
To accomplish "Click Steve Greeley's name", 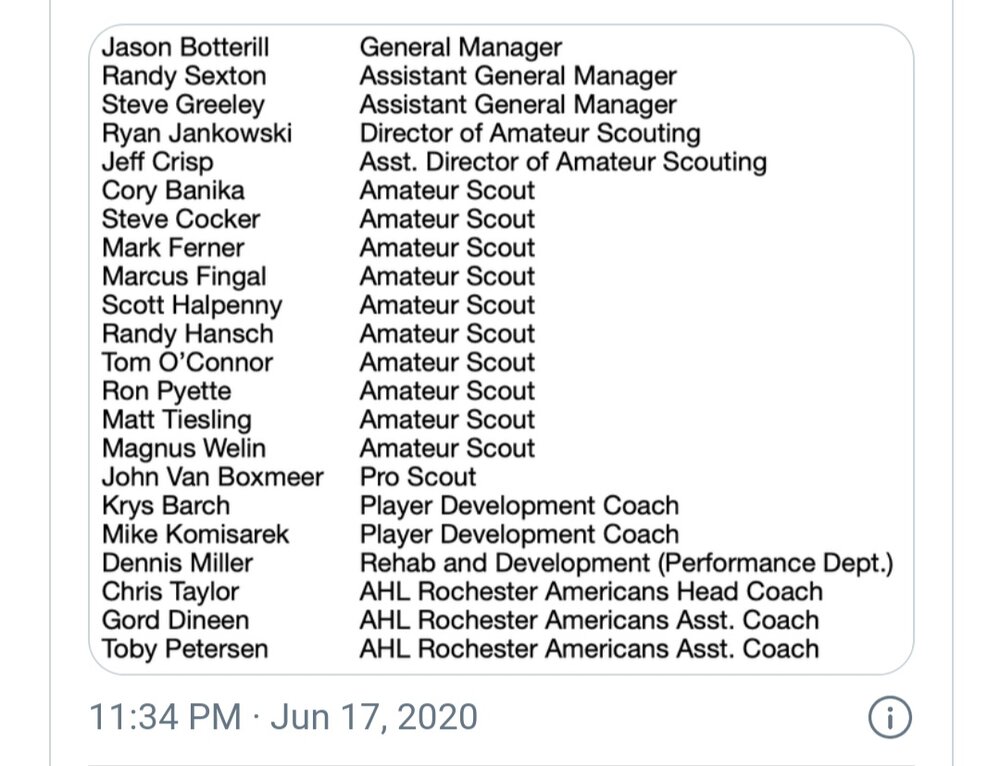I will click(183, 105).
